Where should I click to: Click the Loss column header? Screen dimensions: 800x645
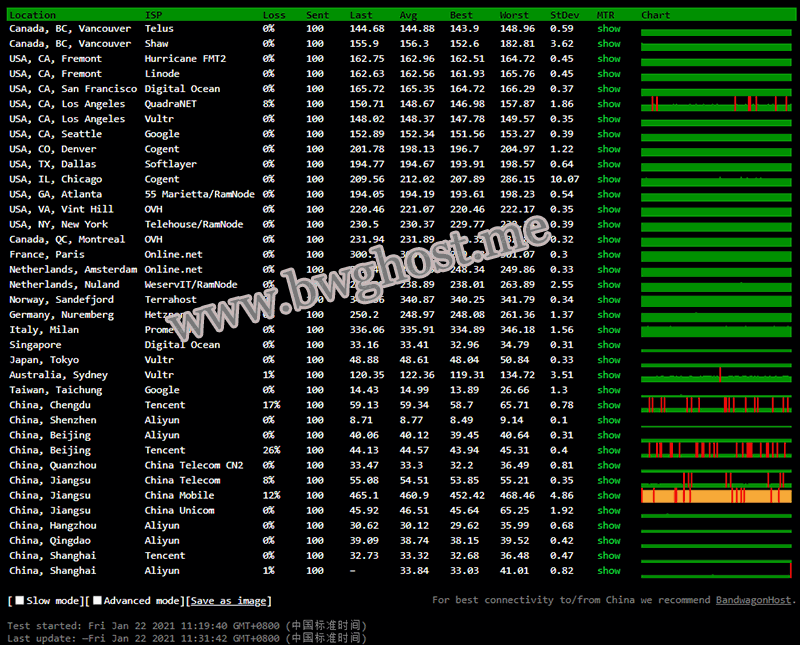274,15
